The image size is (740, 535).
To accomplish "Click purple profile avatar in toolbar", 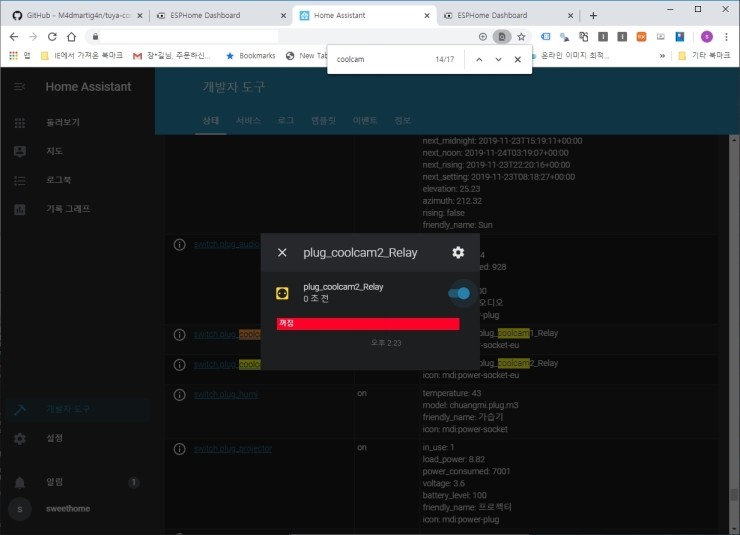I will 706,37.
